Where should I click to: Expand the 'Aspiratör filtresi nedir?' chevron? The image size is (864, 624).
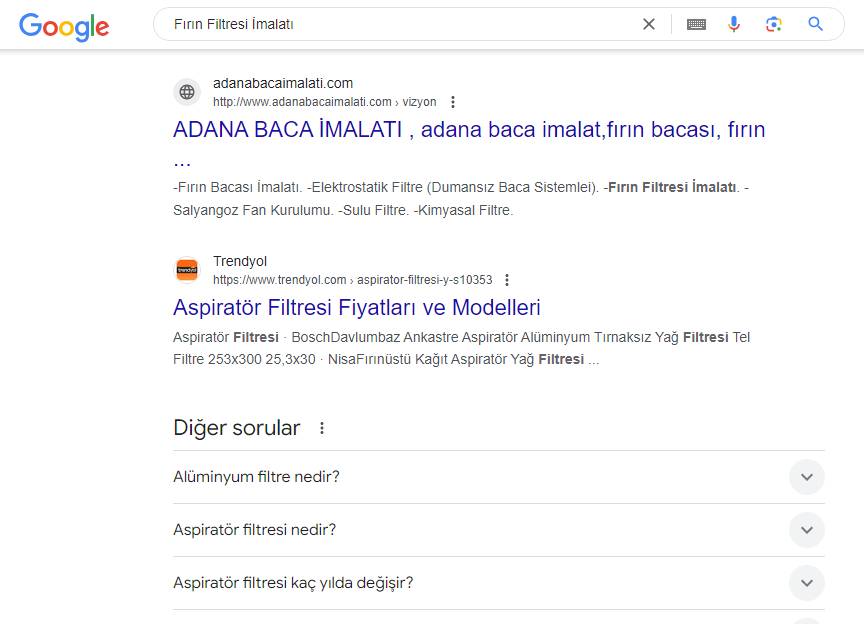coord(806,530)
